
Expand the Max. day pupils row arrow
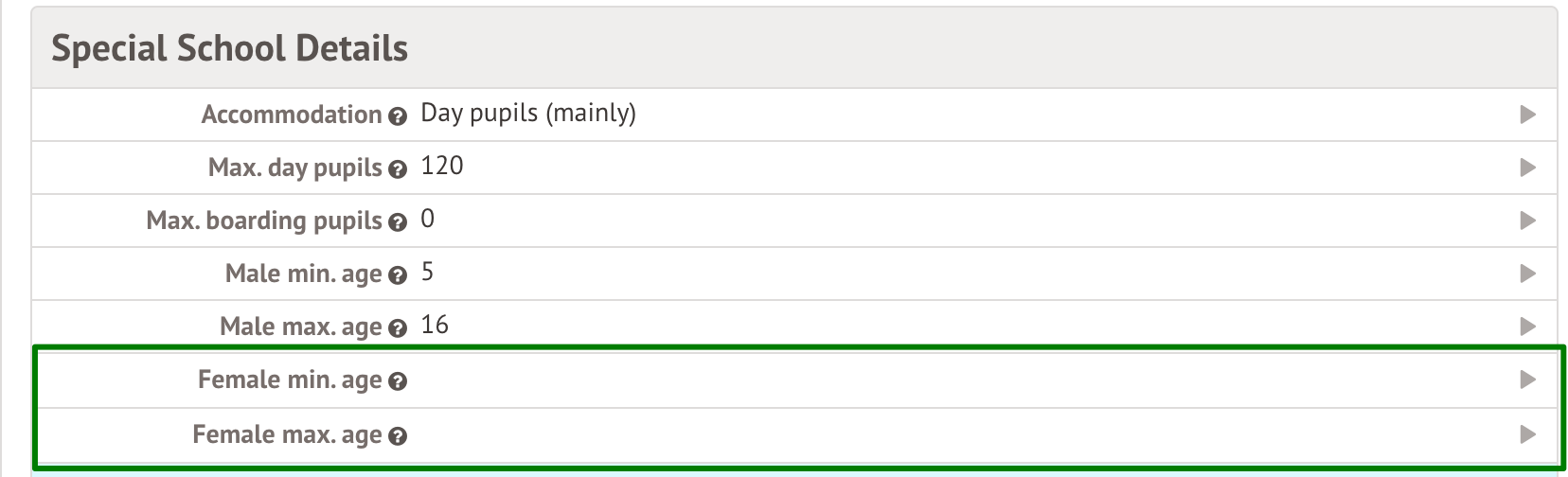coord(1527,168)
